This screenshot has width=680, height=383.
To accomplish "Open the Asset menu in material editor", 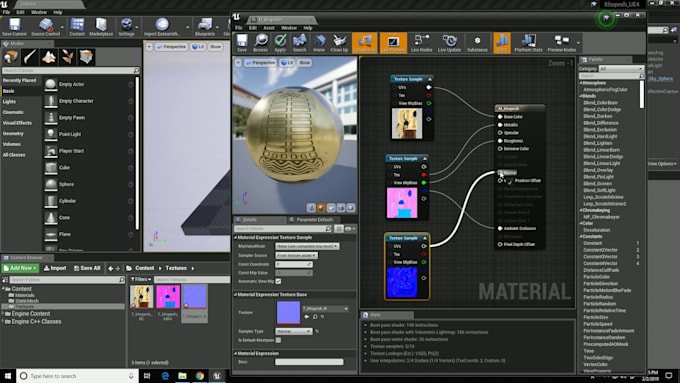I will (x=269, y=28).
